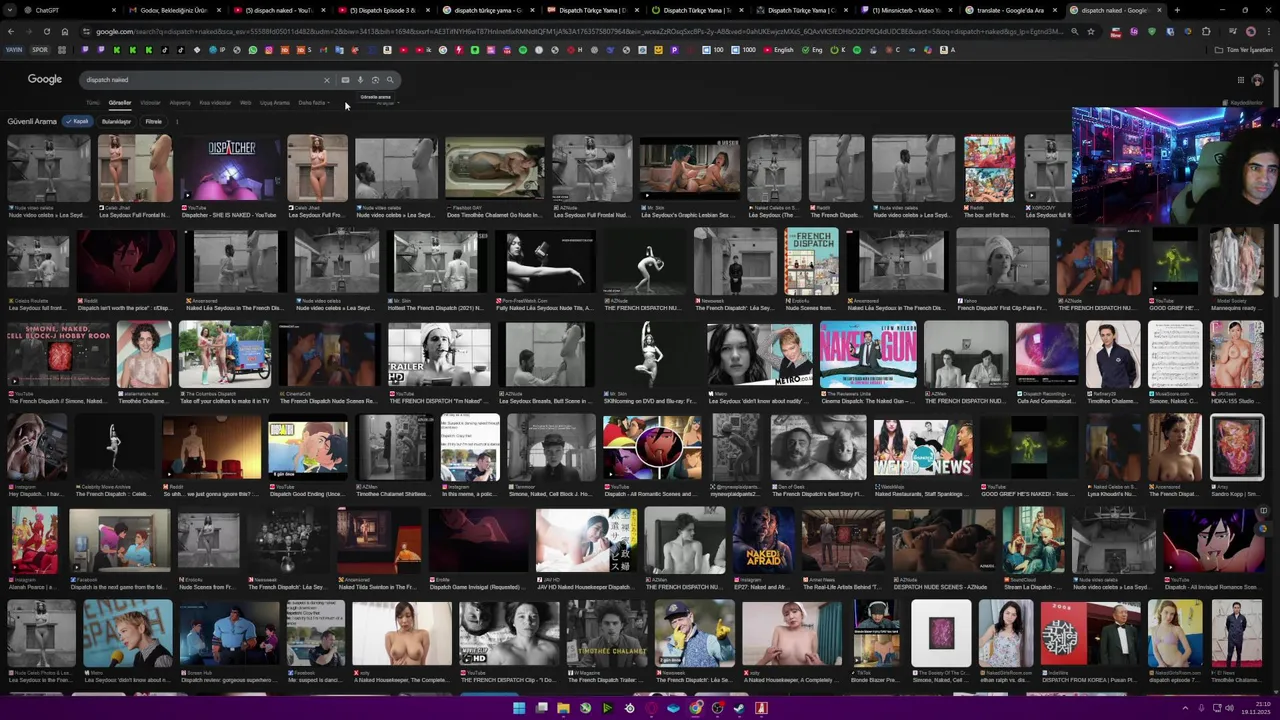The image size is (1280, 720).
Task: Open the tab search chevron in Chrome
Action: tap(10, 10)
